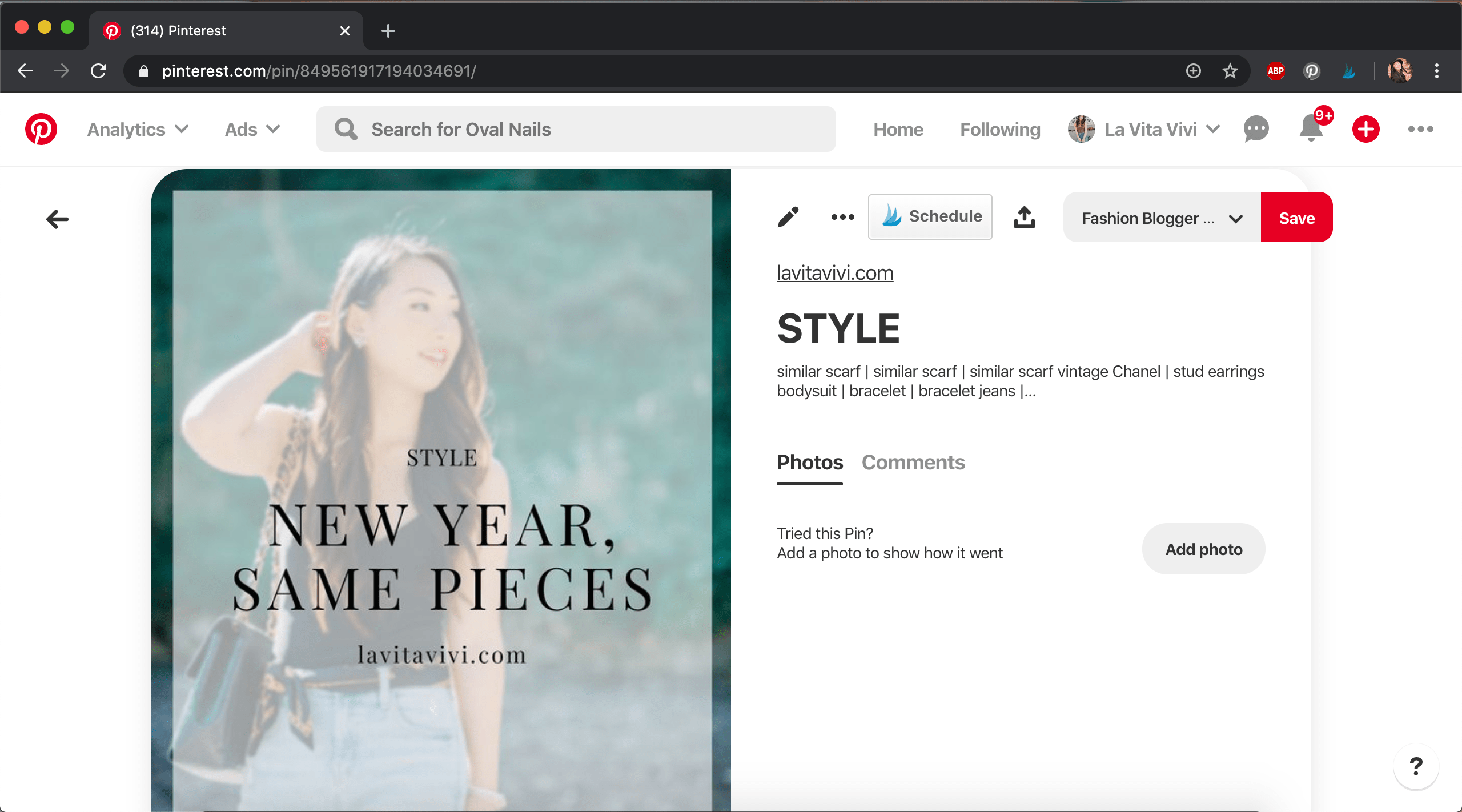This screenshot has width=1462, height=812.
Task: Open the pin's three-dot options menu
Action: click(842, 217)
